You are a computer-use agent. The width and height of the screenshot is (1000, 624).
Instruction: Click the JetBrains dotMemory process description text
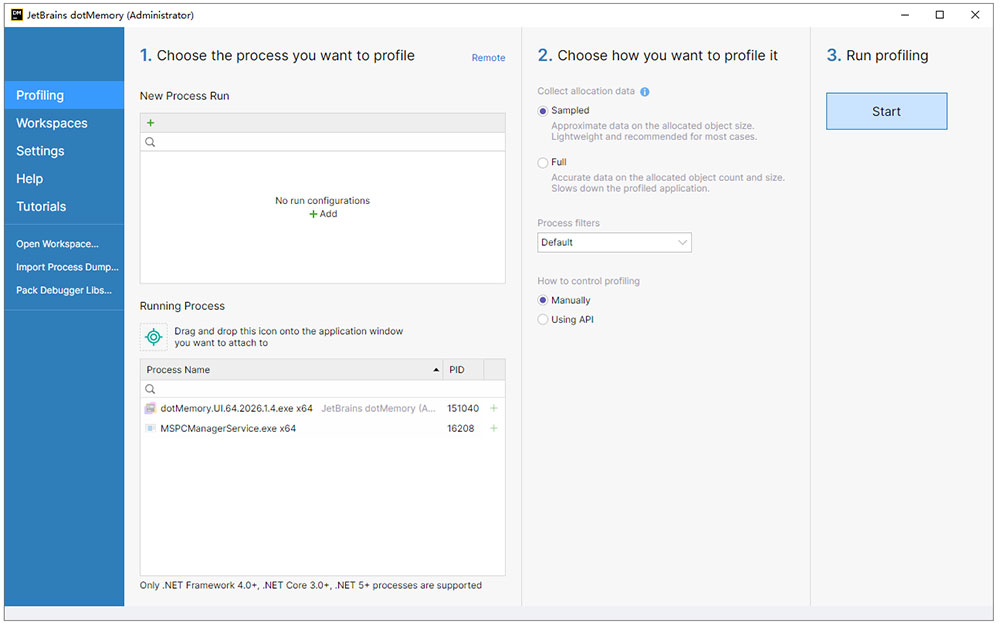pyautogui.click(x=378, y=408)
